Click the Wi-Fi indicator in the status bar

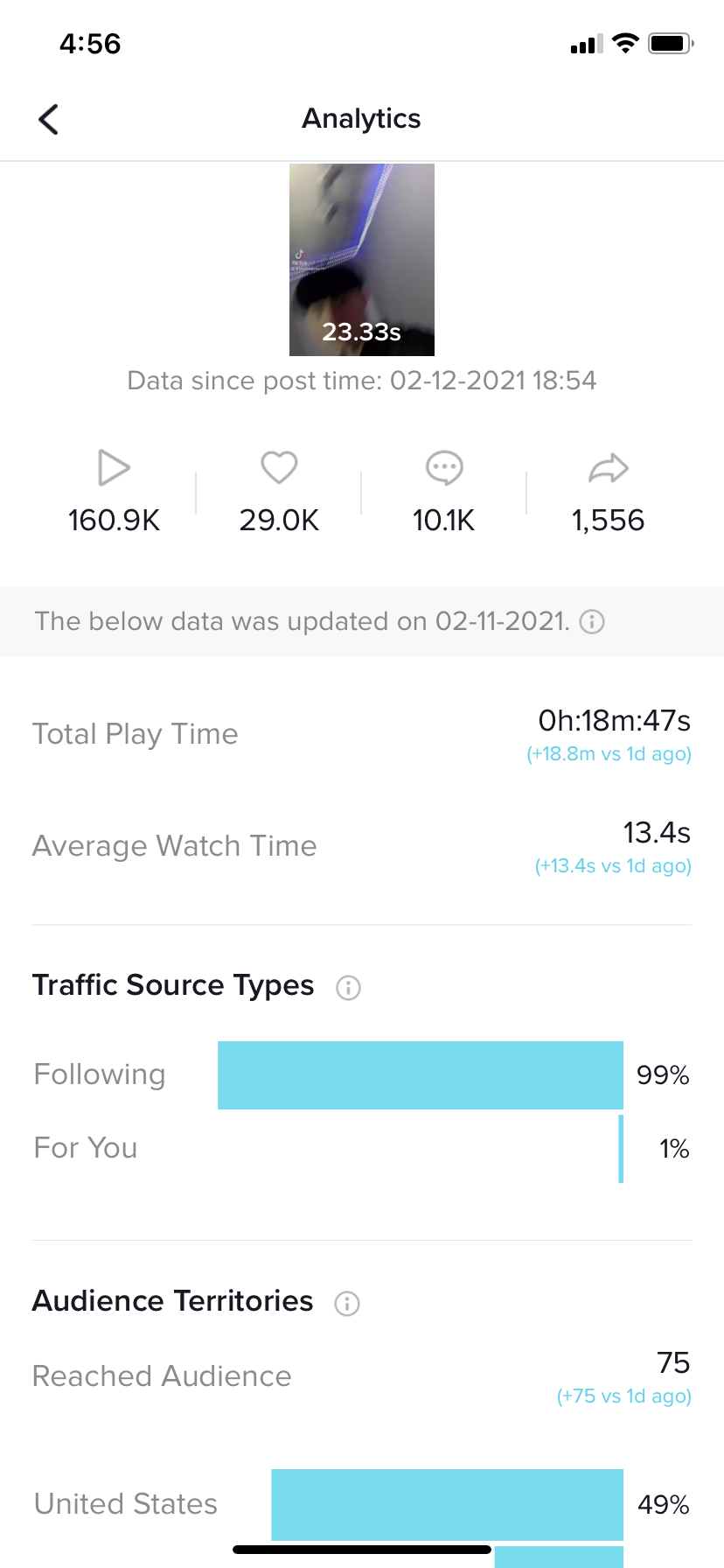[626, 43]
